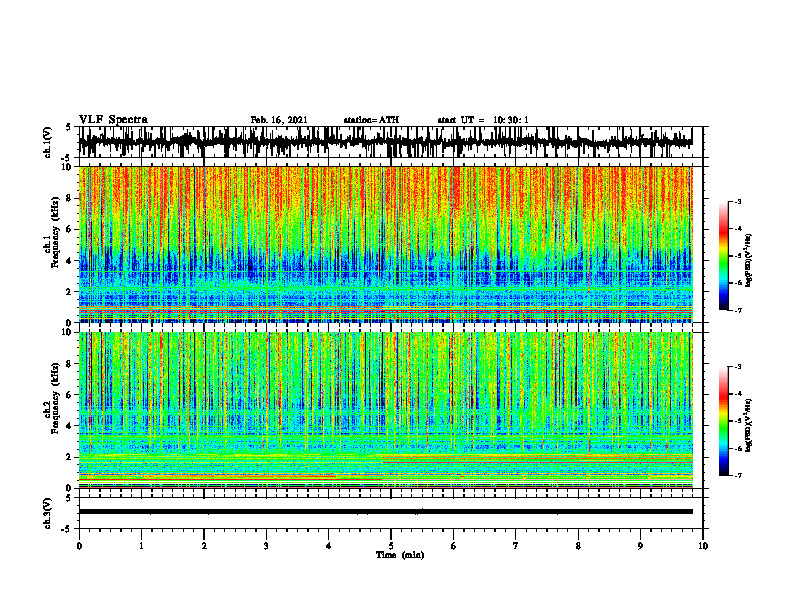Click the ch.1 colorbar log(PSD) label
792x612 pixels.
click(x=749, y=261)
